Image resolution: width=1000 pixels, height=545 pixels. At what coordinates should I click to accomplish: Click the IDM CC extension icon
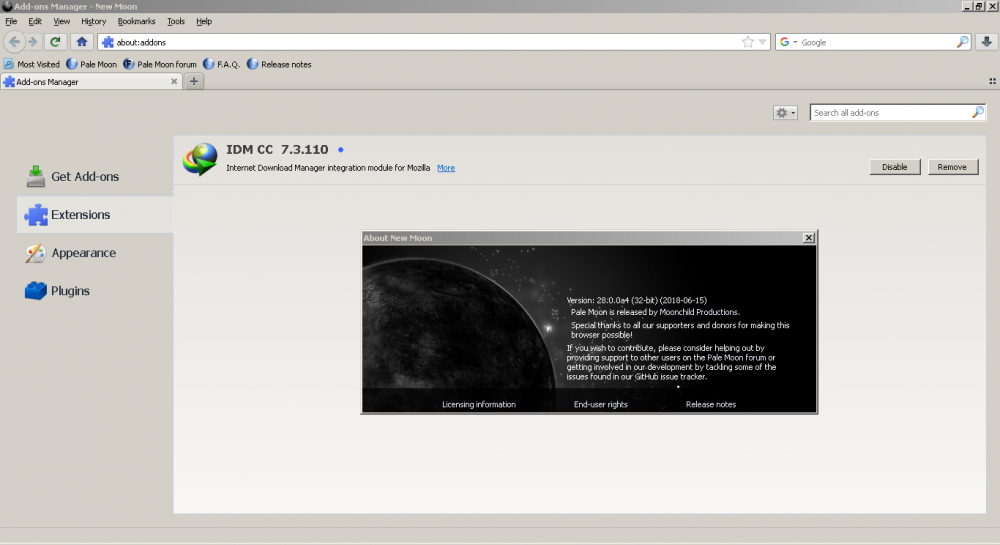200,158
